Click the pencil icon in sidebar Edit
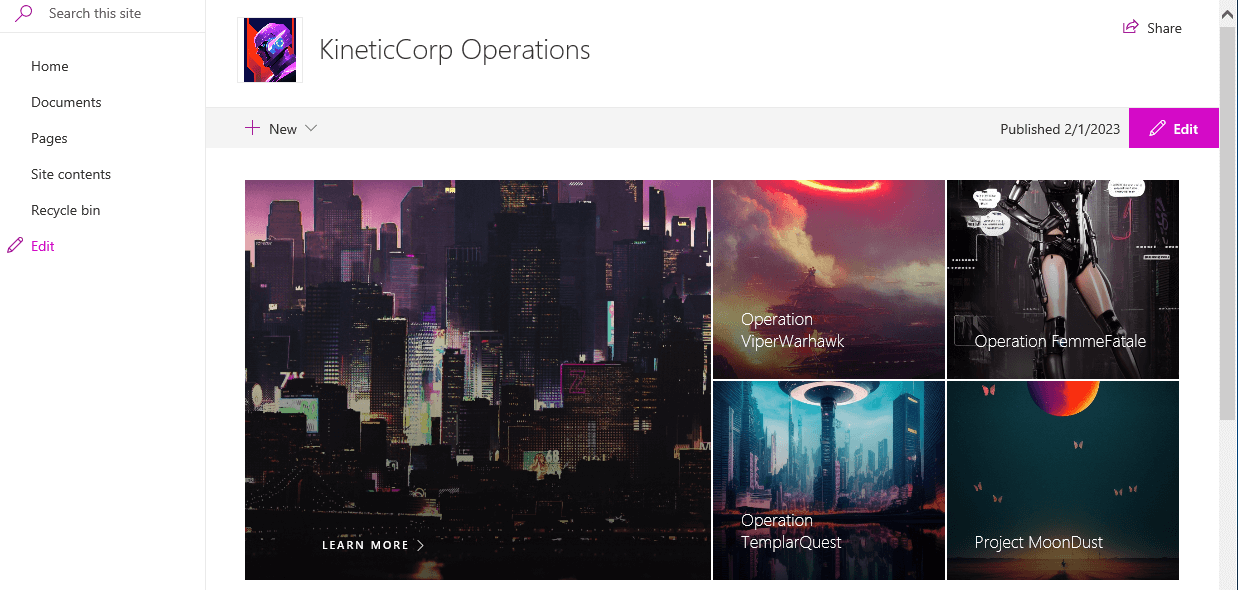 15,246
